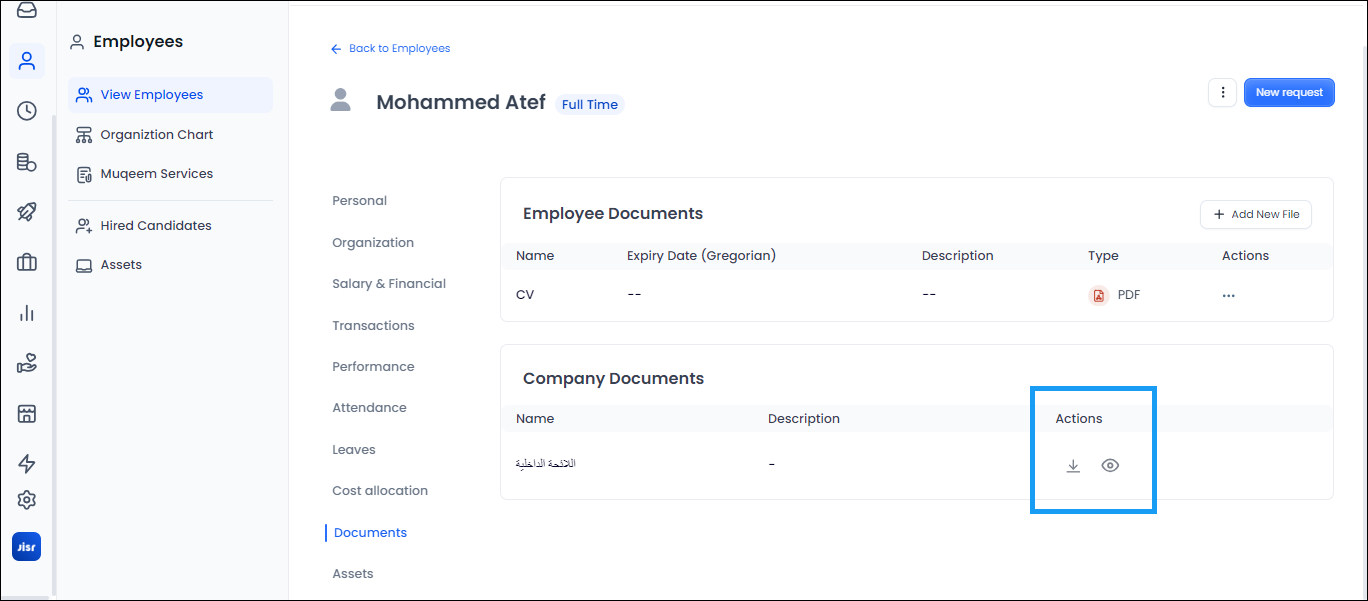Open the Salary & Financial tab
Screen dimensions: 1368x601
pyautogui.click(x=389, y=284)
